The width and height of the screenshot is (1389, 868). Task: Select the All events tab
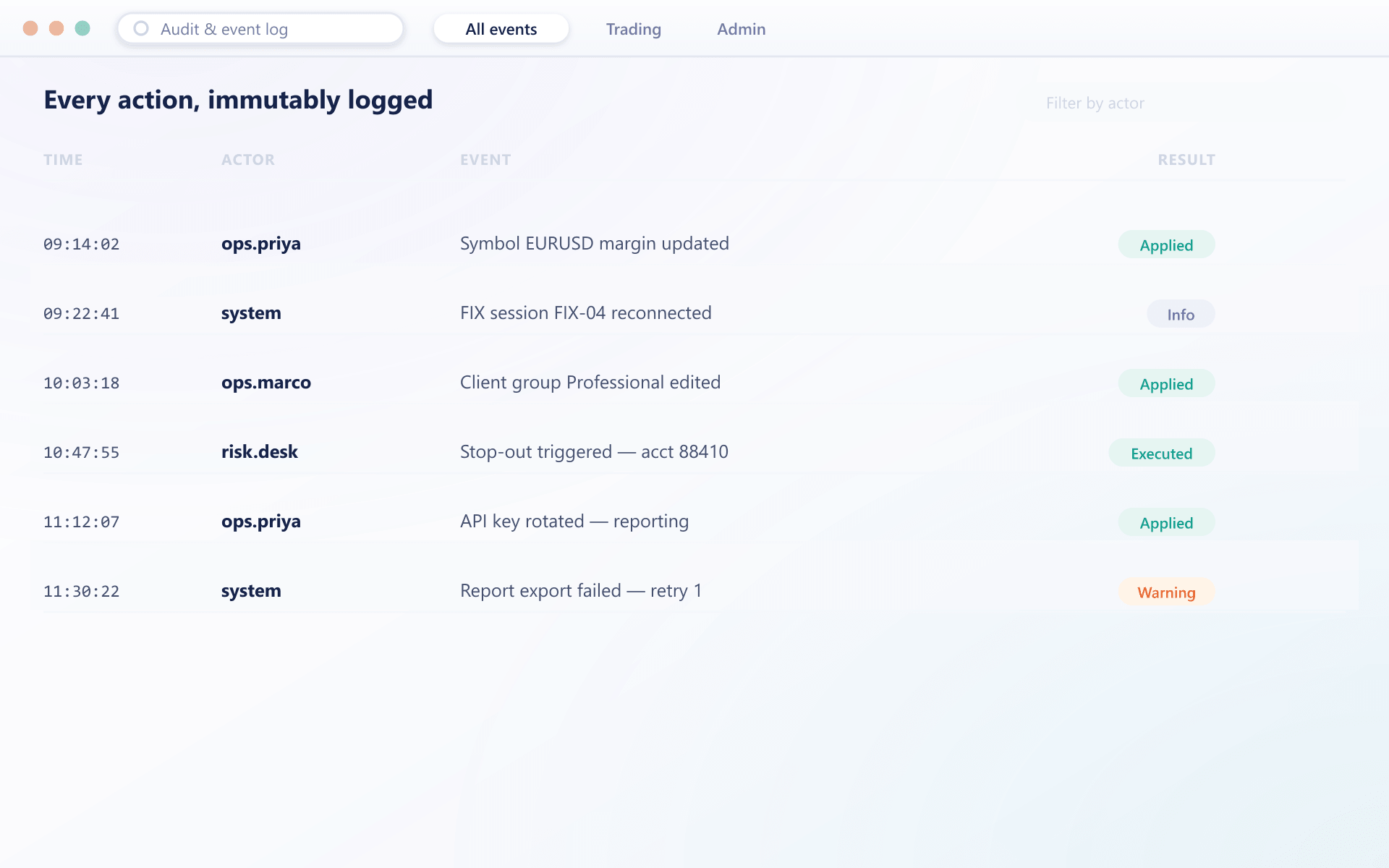[501, 29]
